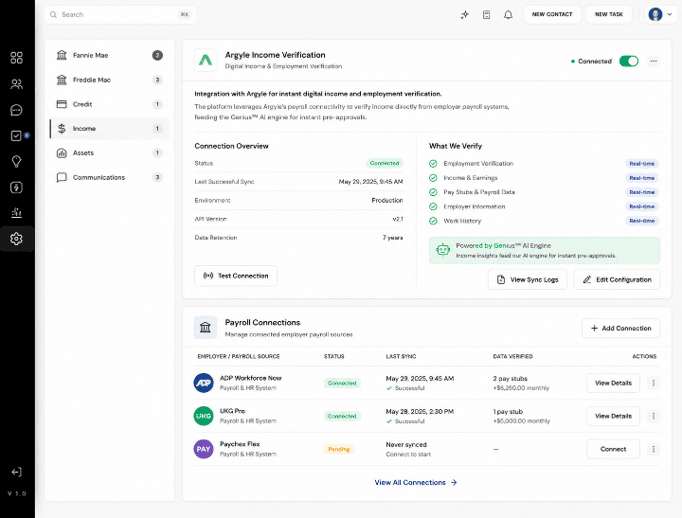Click the Pay Stubs & Payroll Data item
Viewport: 682px width, 518px height.
[479, 192]
